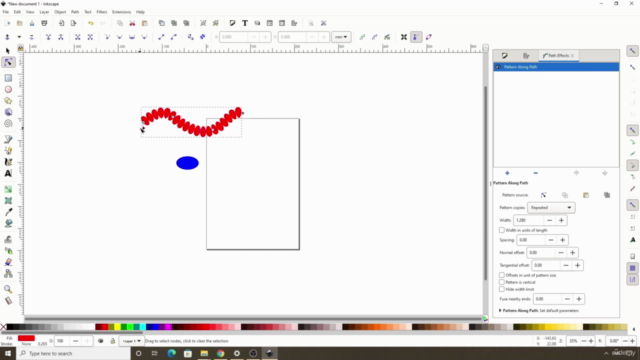This screenshot has height=360, width=640.
Task: Toggle layer lock icon in status bar
Action: 113,341
